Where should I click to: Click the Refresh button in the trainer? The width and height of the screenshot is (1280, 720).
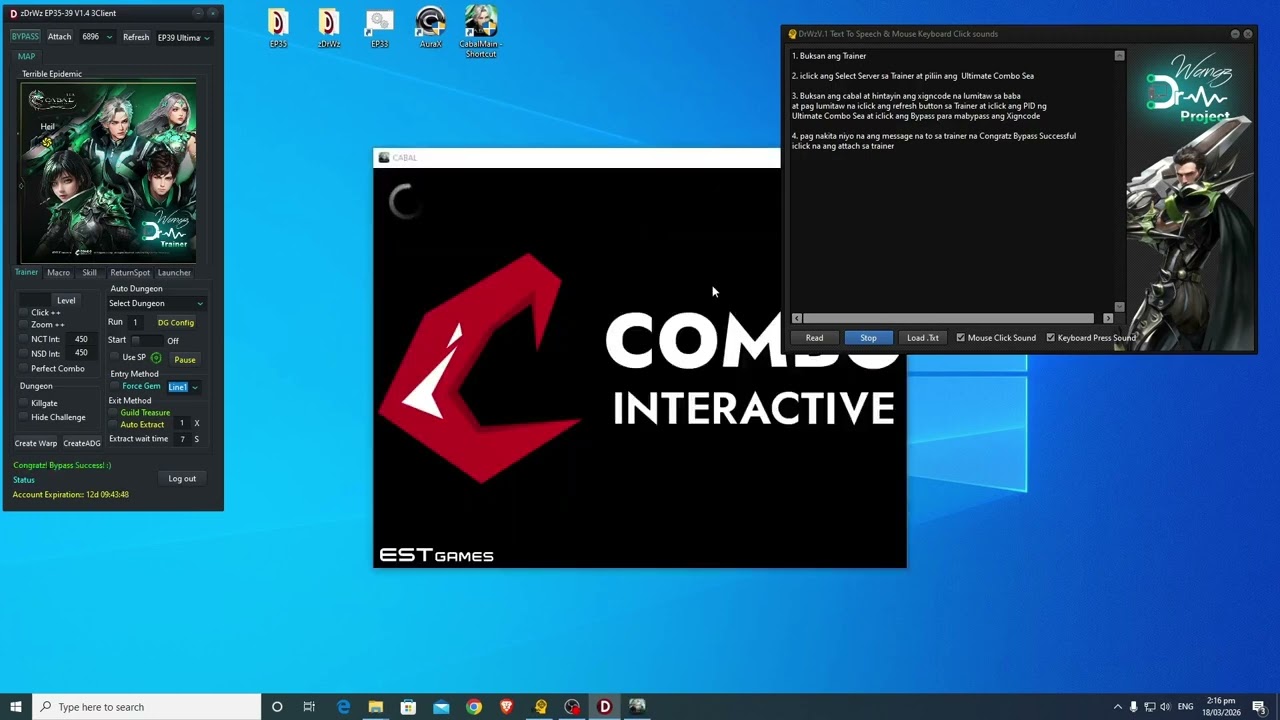pyautogui.click(x=136, y=37)
